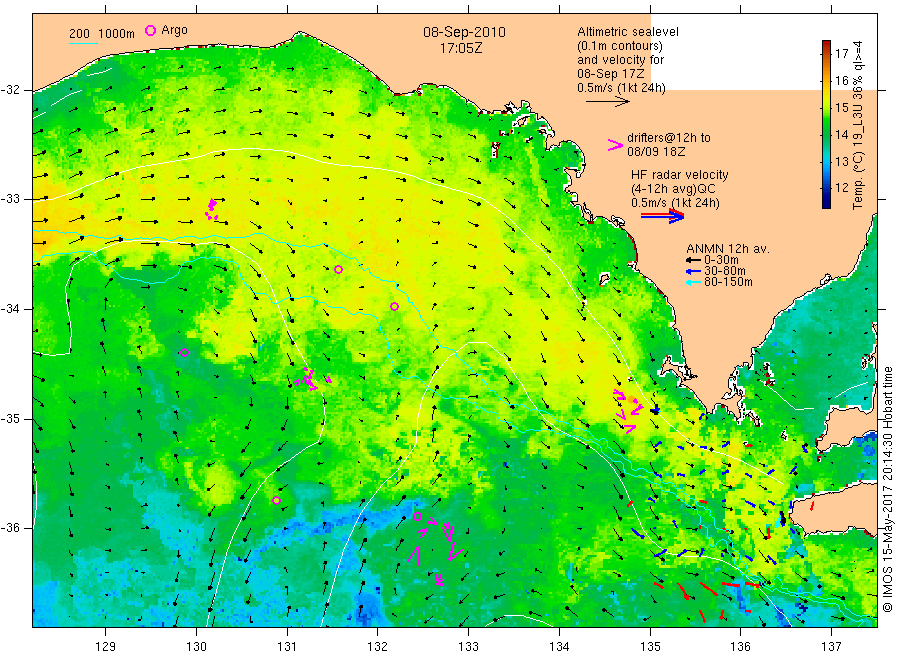Click the date text 08-Sep-2010
Image resolution: width=900 pixels, height=660 pixels.
pos(464,32)
